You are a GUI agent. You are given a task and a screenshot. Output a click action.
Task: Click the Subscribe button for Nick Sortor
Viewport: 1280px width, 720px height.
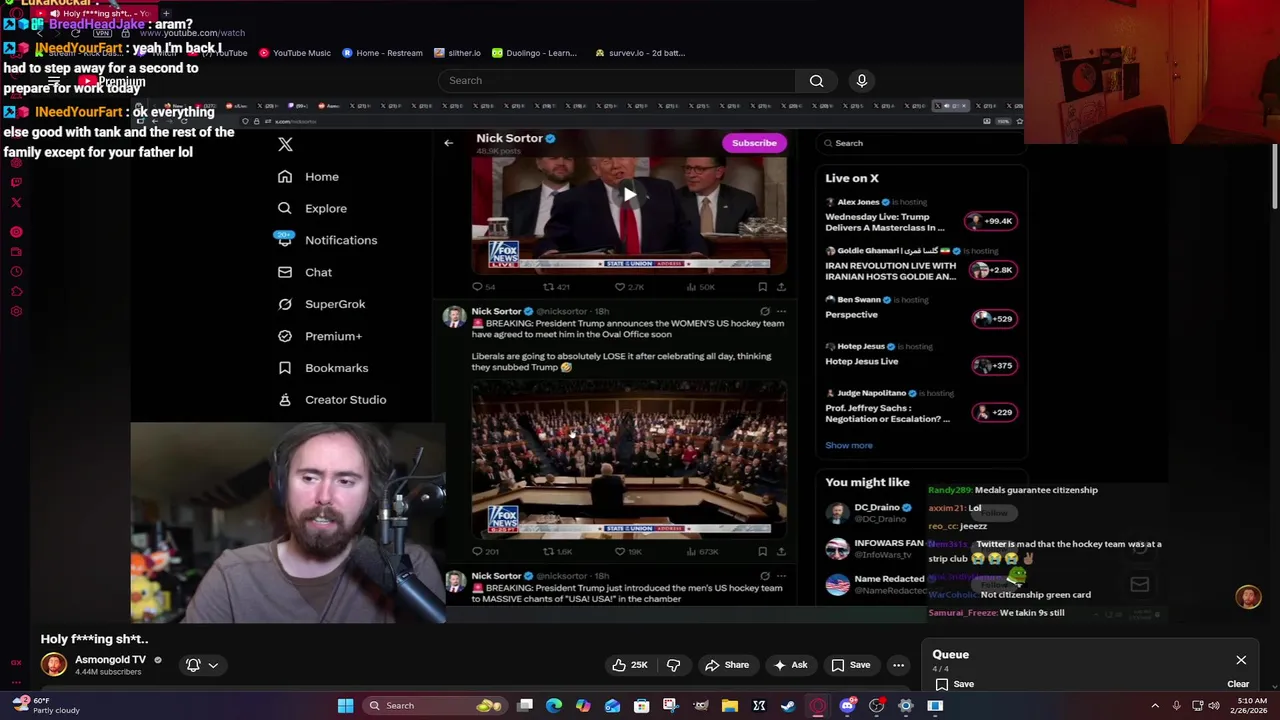754,143
